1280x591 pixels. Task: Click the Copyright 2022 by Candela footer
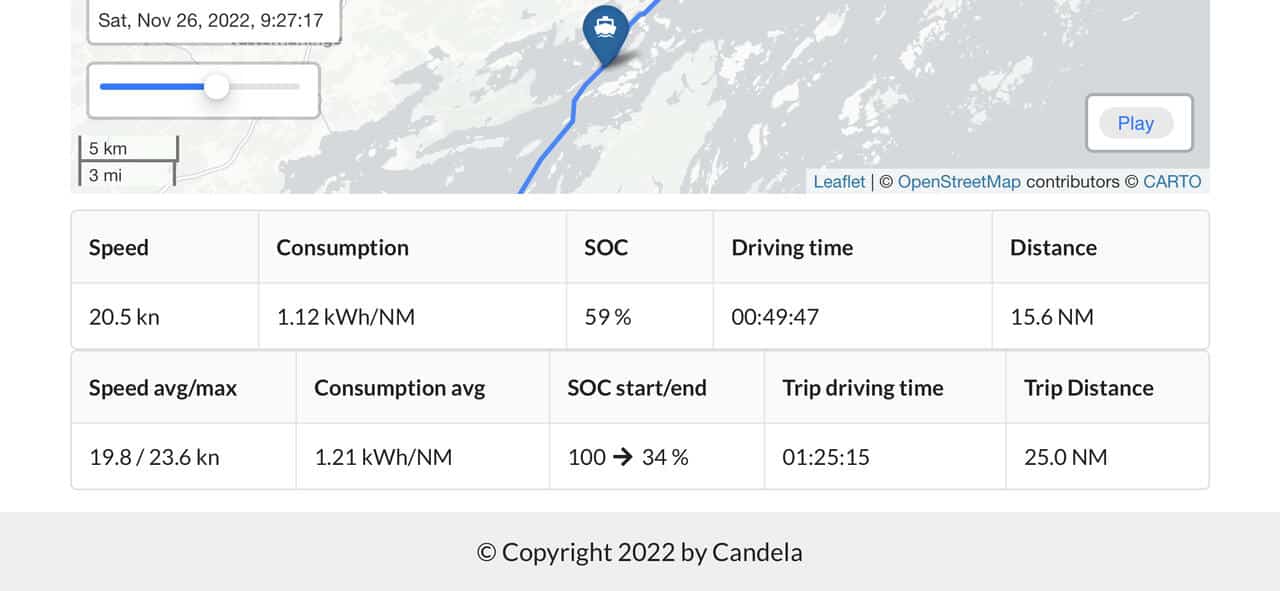[640, 552]
